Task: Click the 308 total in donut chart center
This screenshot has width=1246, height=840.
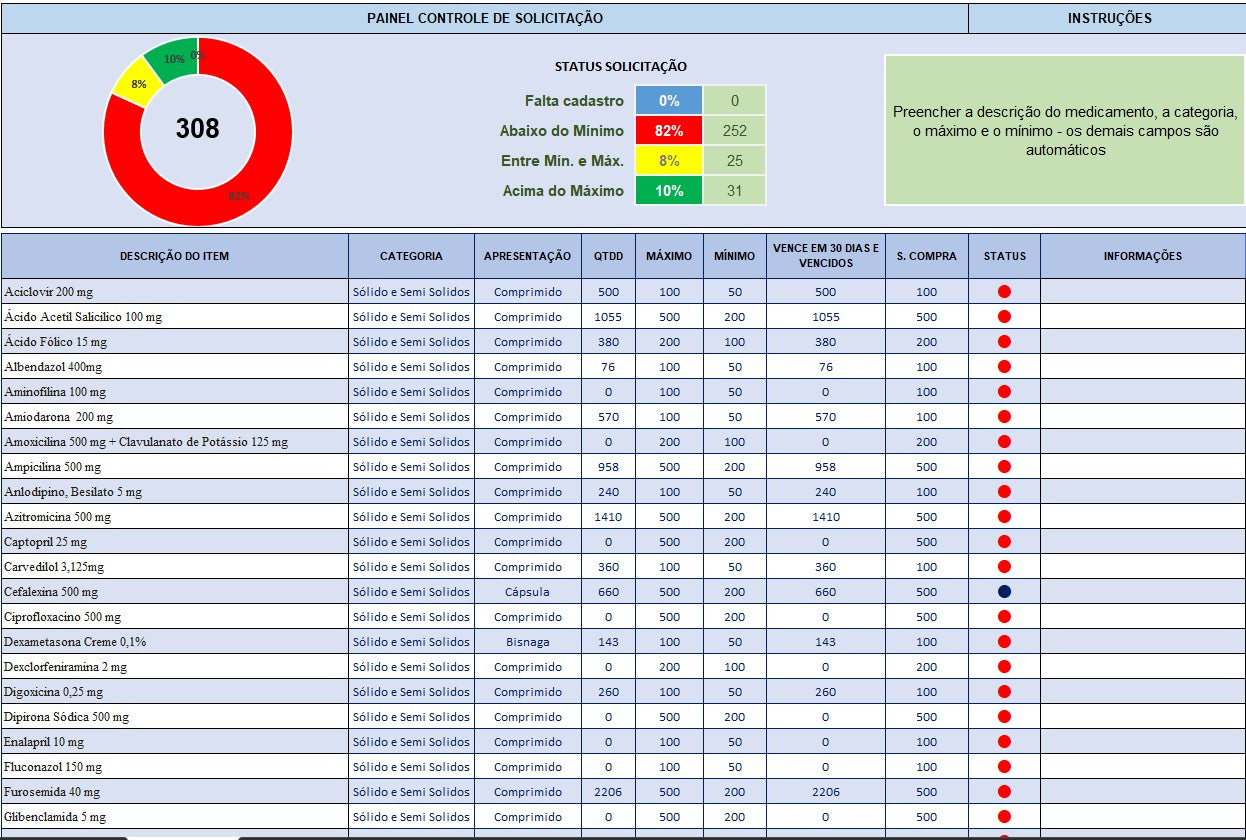Action: pos(198,129)
